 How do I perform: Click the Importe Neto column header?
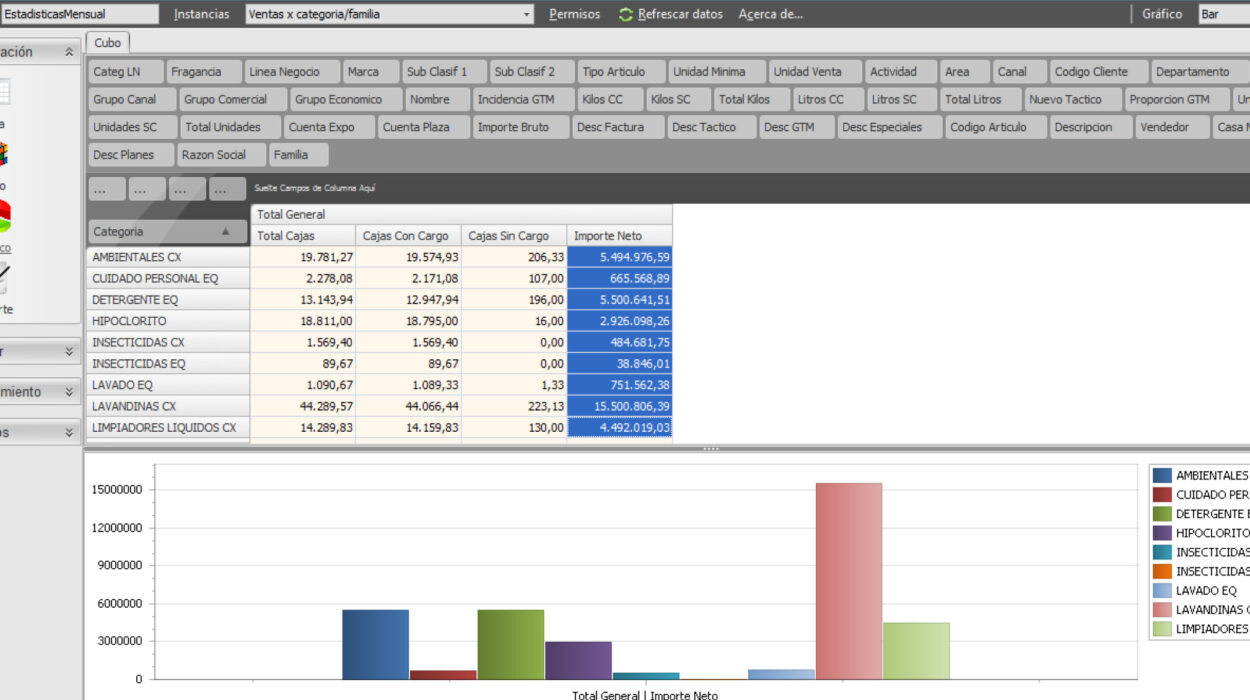pyautogui.click(x=620, y=236)
